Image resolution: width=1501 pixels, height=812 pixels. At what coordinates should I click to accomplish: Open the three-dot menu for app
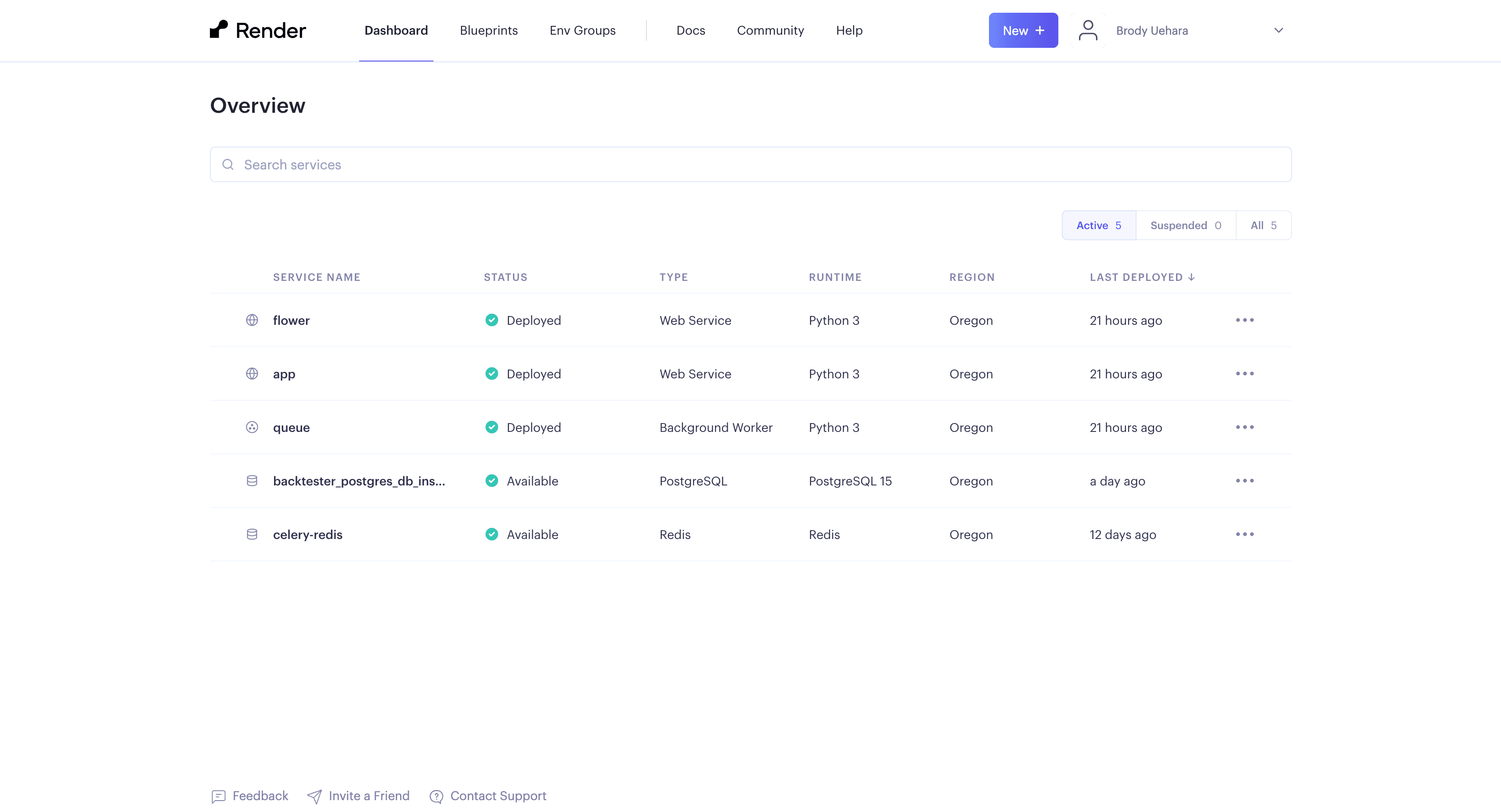point(1245,374)
